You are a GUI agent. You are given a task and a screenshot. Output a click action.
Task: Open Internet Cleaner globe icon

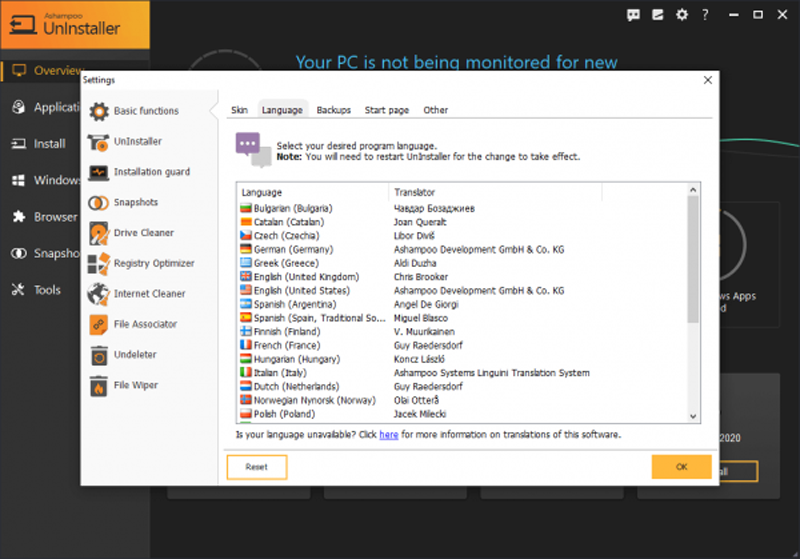pyautogui.click(x=98, y=294)
